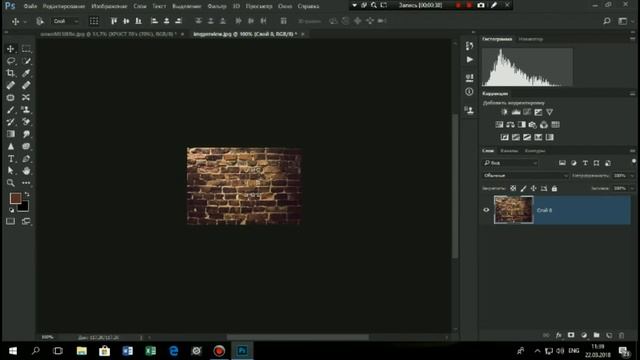The width and height of the screenshot is (640, 360).
Task: Filter layers by pixel type
Action: tap(562, 163)
